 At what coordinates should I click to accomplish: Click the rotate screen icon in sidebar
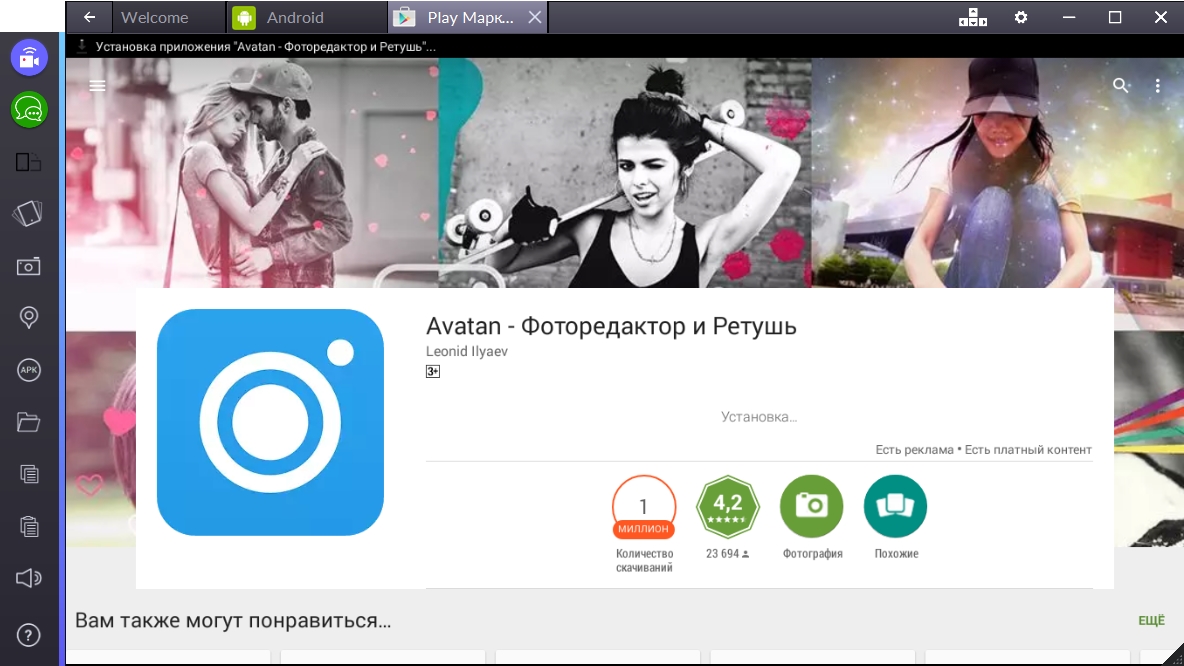click(x=29, y=213)
